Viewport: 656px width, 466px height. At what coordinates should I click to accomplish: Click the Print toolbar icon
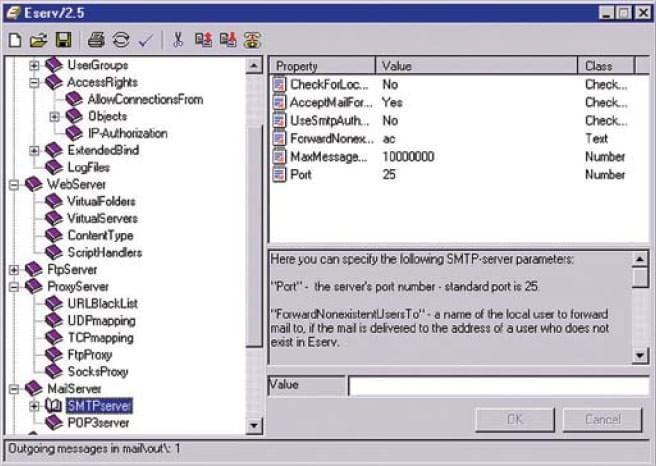pyautogui.click(x=96, y=41)
